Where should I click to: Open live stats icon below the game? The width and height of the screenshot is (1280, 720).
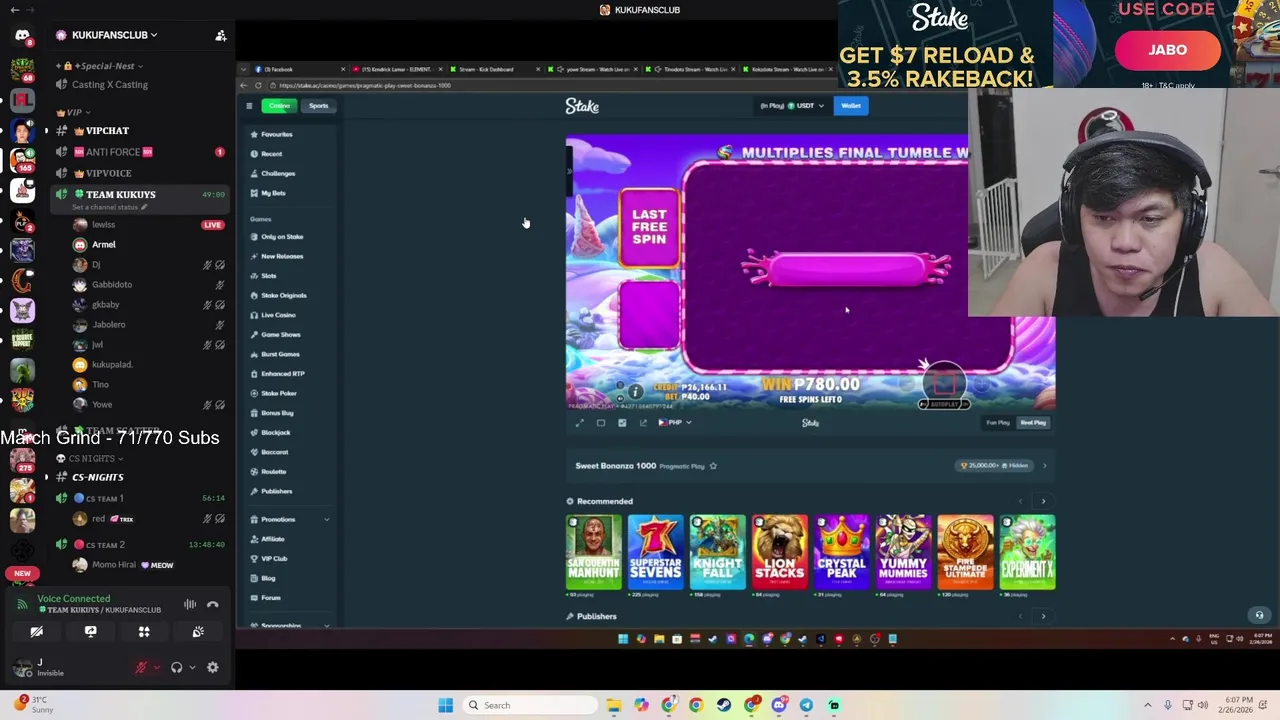point(622,423)
